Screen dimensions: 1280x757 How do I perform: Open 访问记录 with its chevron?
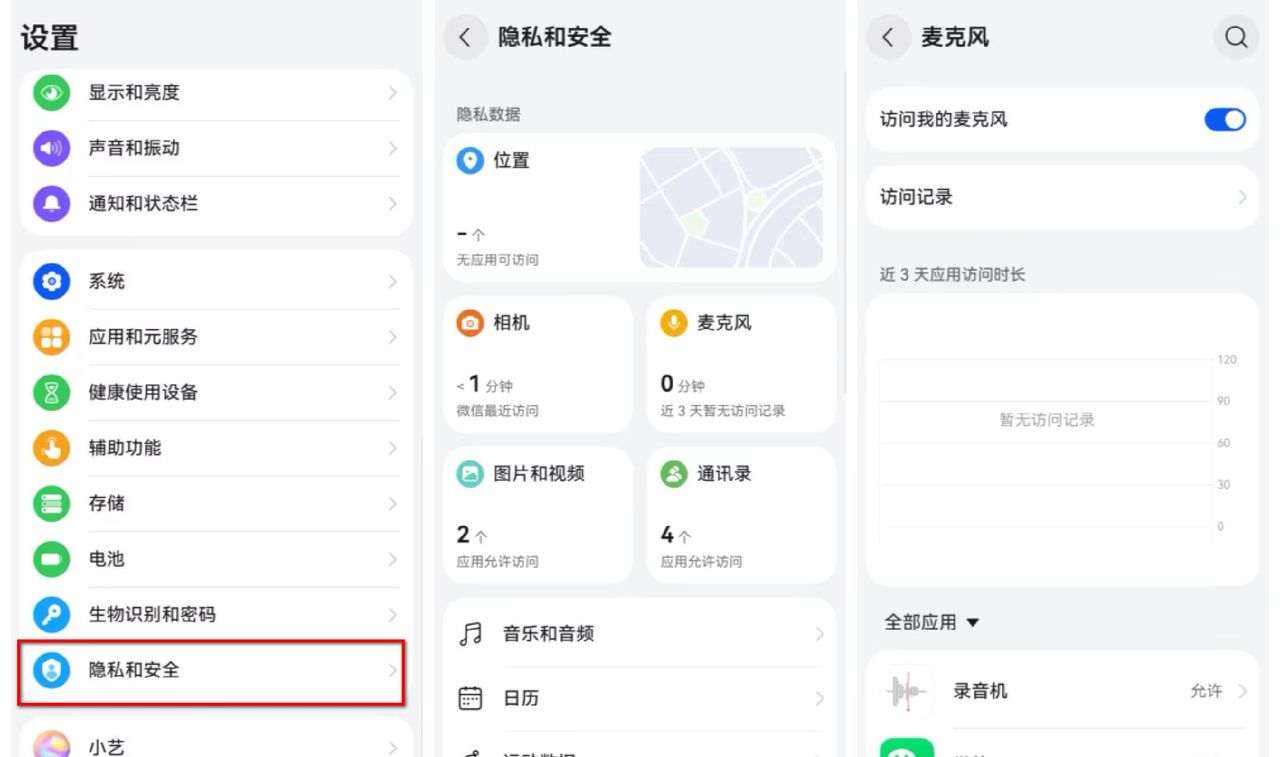pyautogui.click(x=1244, y=197)
